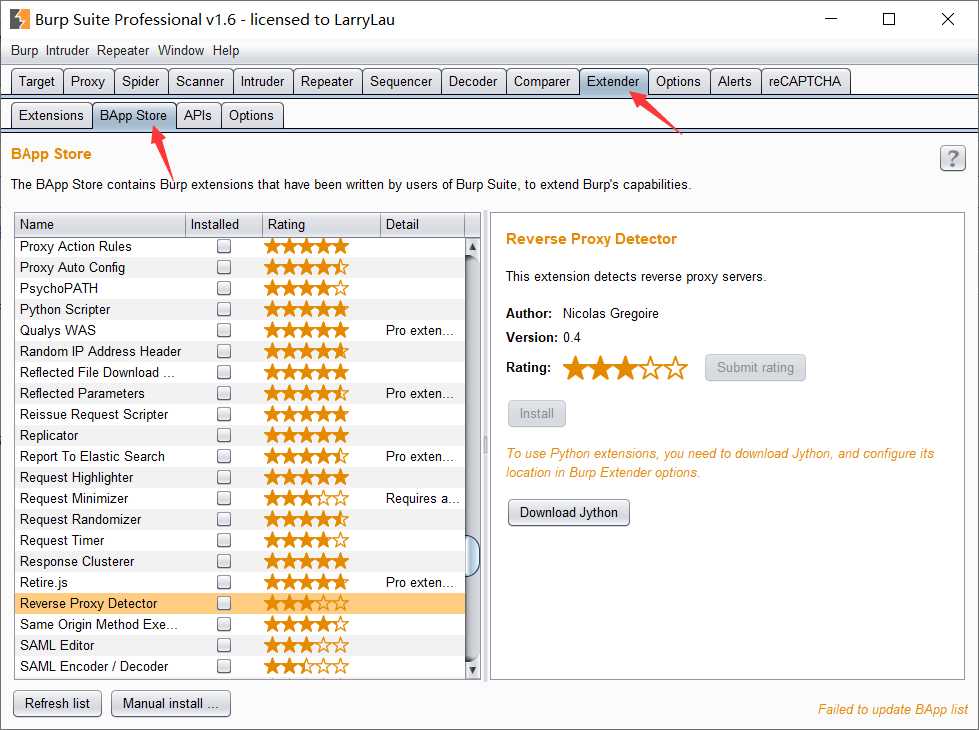Toggle Installed checkbox for Python Scripter
Image resolution: width=979 pixels, height=730 pixels.
pos(224,309)
